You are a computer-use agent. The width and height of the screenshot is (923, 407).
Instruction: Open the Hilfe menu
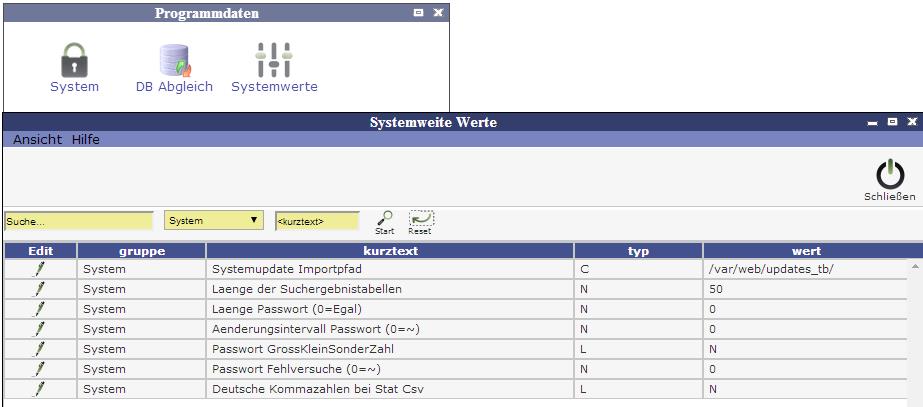pos(85,140)
